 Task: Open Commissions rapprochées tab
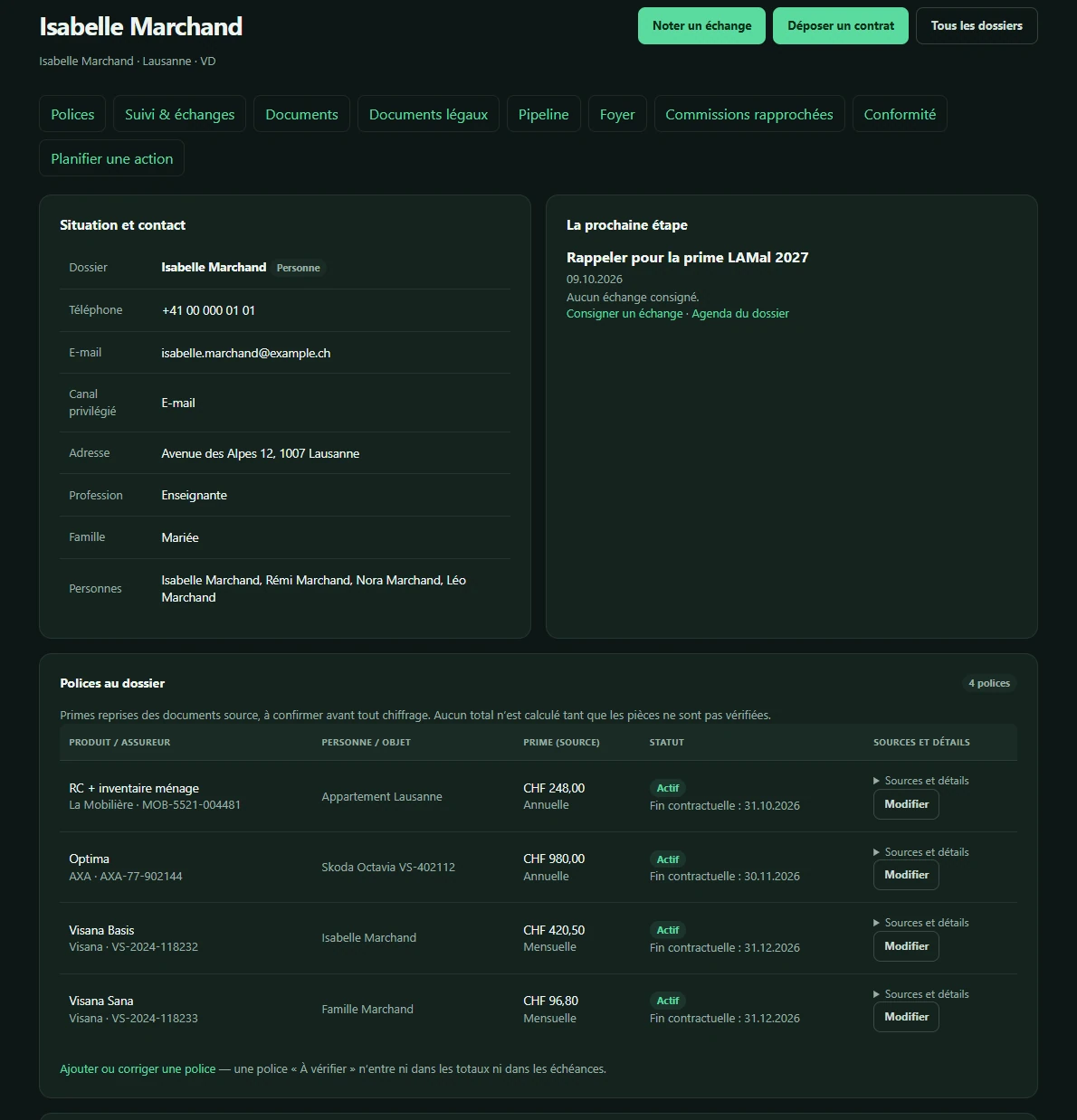749,114
